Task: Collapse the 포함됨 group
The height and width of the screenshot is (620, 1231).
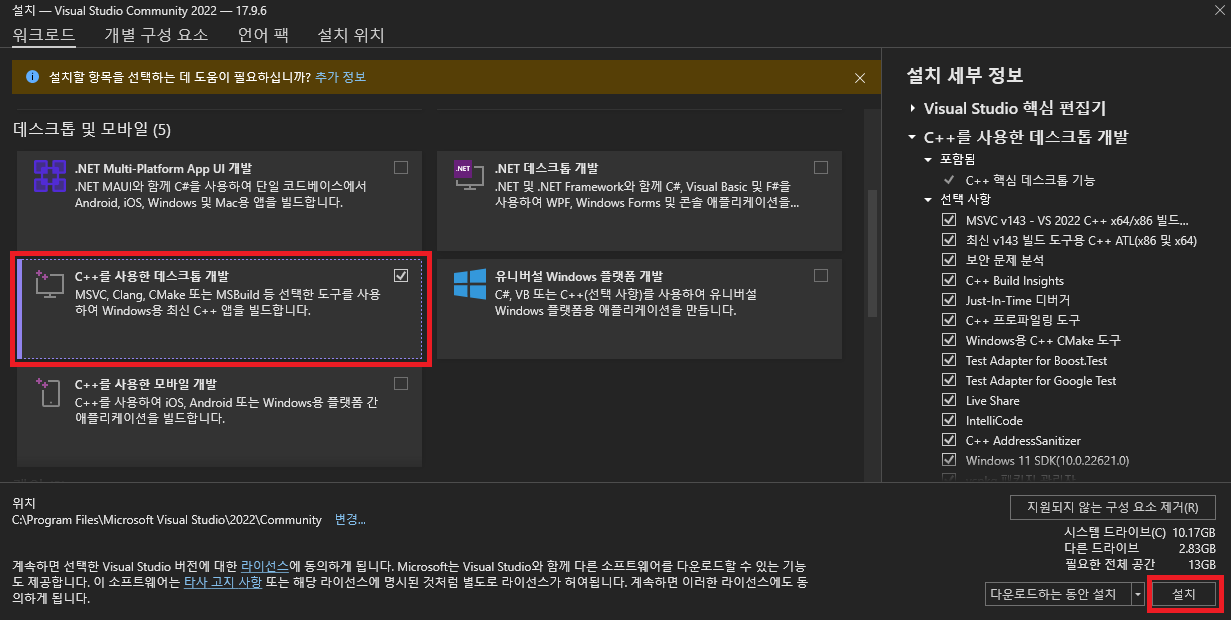Action: [929, 160]
